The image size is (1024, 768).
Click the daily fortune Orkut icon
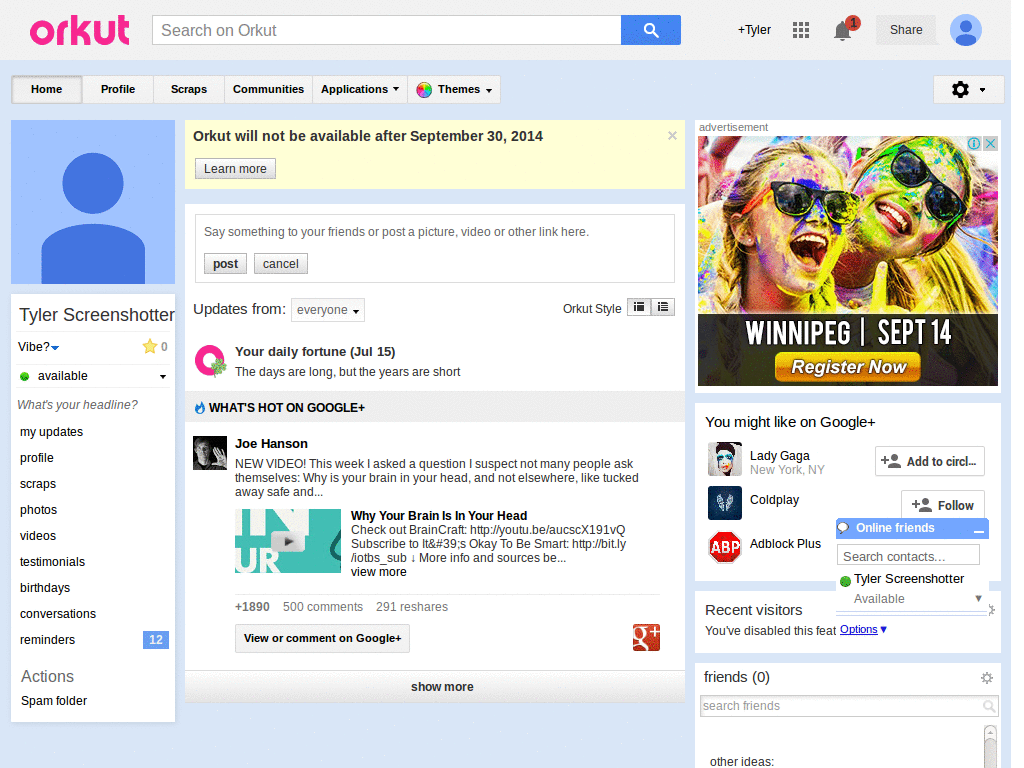[x=210, y=360]
